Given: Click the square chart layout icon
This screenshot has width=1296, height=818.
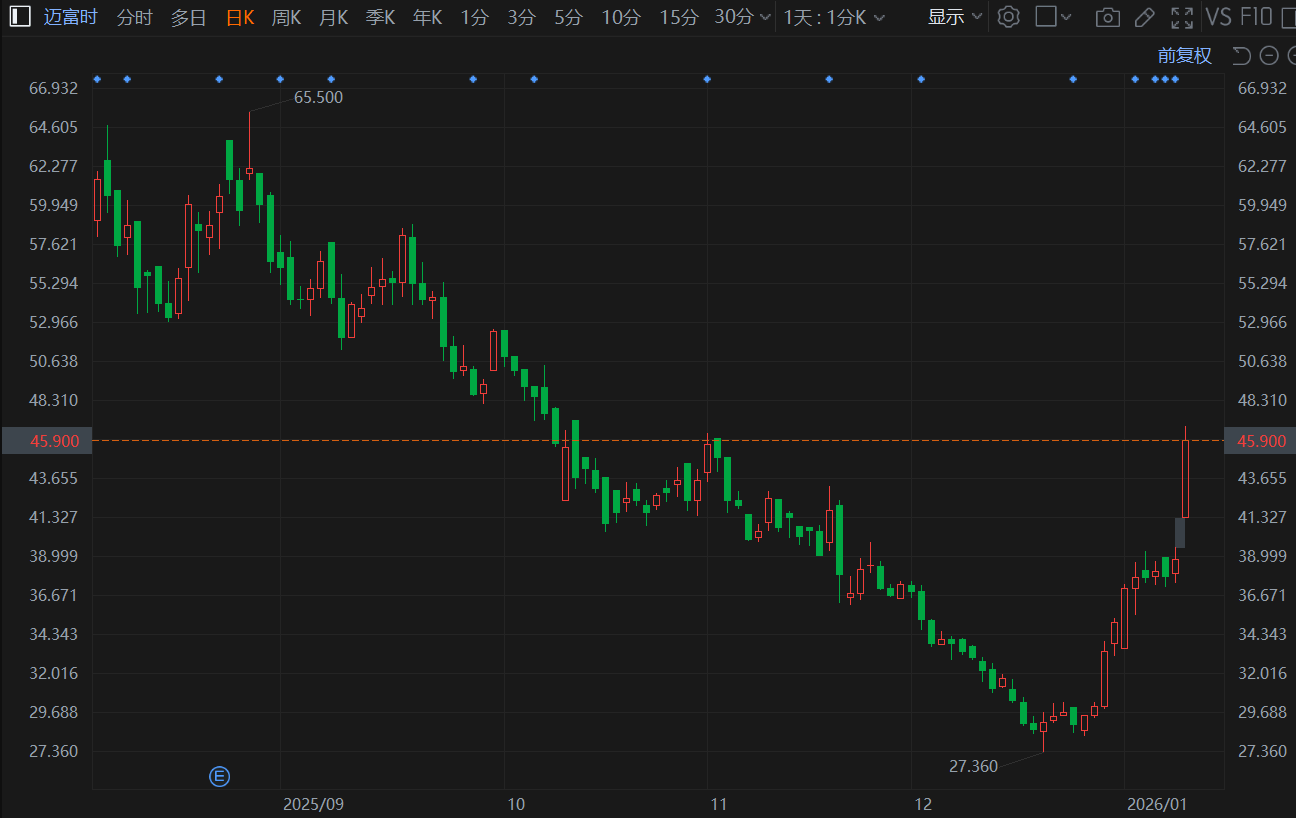Looking at the screenshot, I should 1045,17.
